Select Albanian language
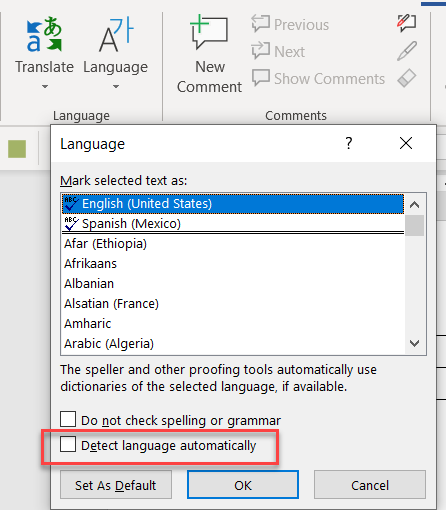 click(x=233, y=284)
